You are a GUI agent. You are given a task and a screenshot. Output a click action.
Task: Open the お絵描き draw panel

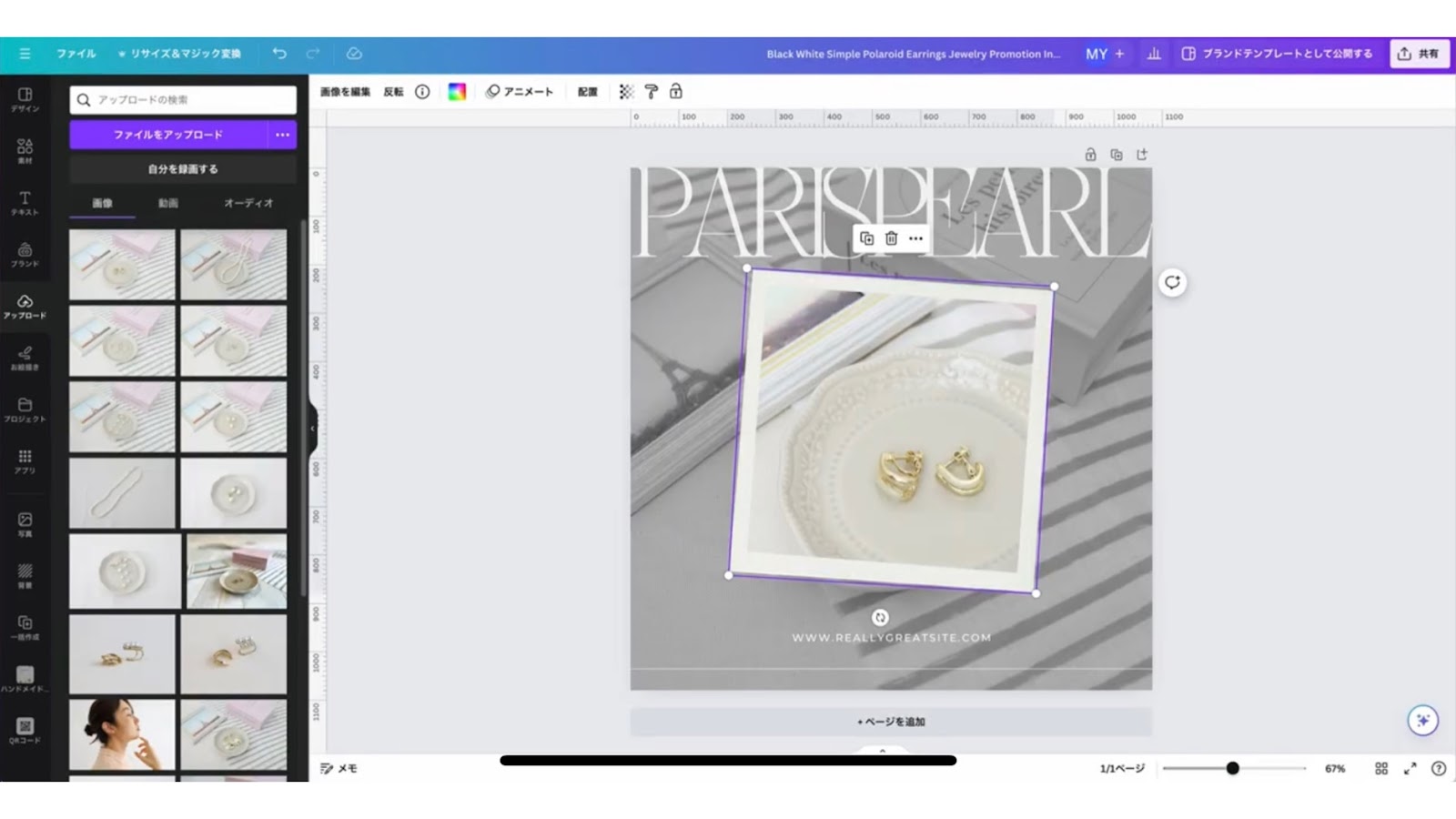(25, 359)
